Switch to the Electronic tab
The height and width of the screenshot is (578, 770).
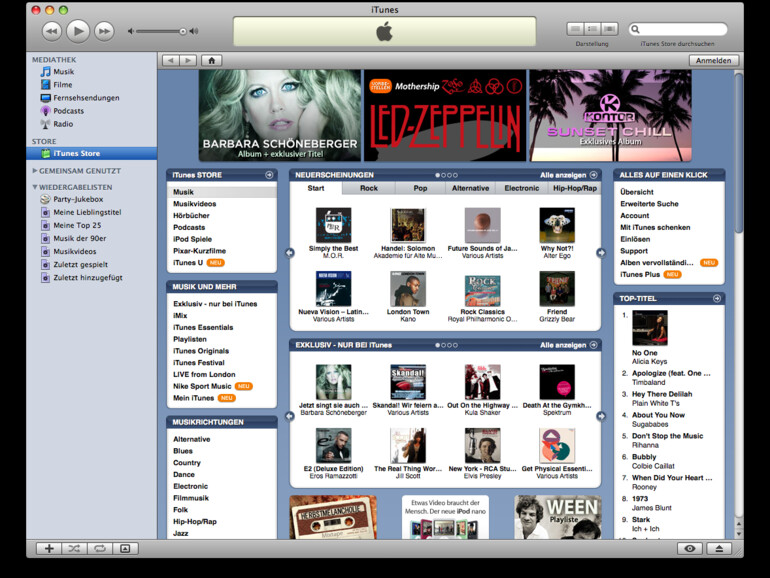pyautogui.click(x=522, y=188)
